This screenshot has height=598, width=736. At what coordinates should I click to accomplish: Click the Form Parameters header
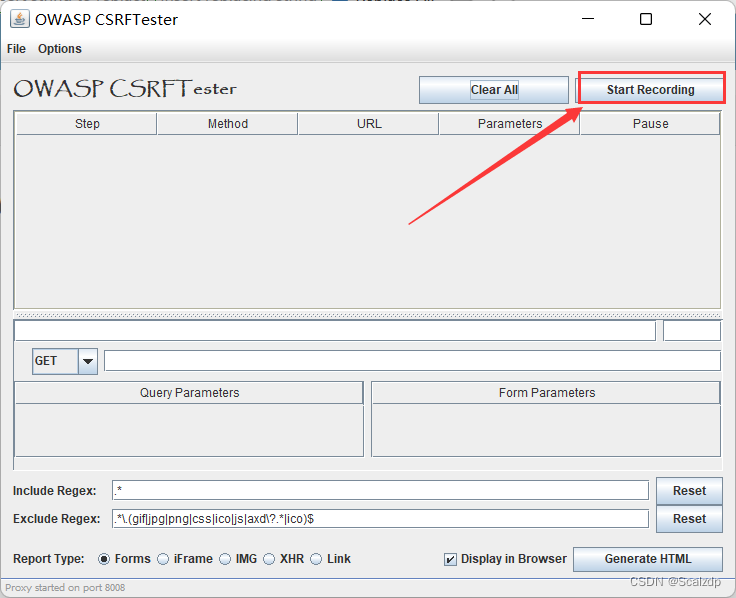(546, 392)
